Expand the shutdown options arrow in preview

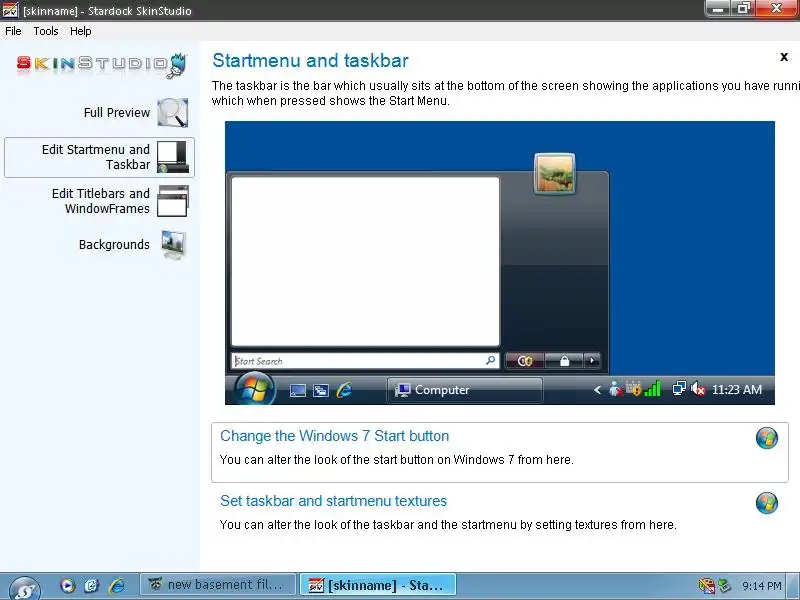pos(592,361)
